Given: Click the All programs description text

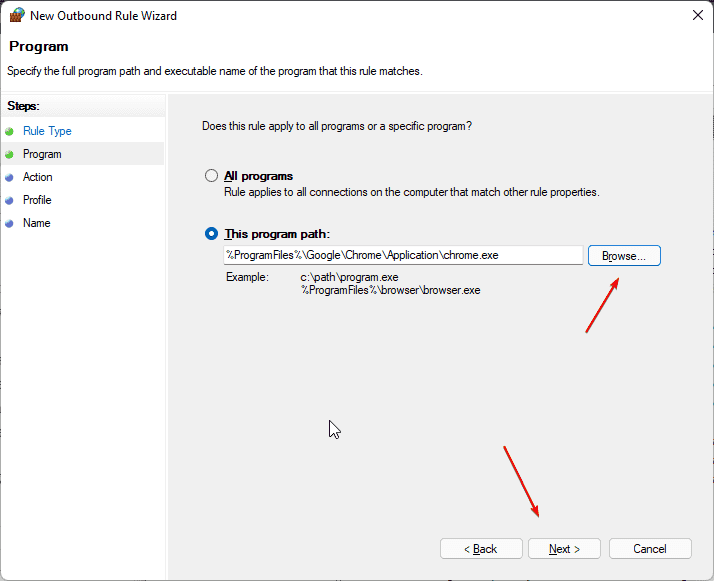Looking at the screenshot, I should pos(412,192).
